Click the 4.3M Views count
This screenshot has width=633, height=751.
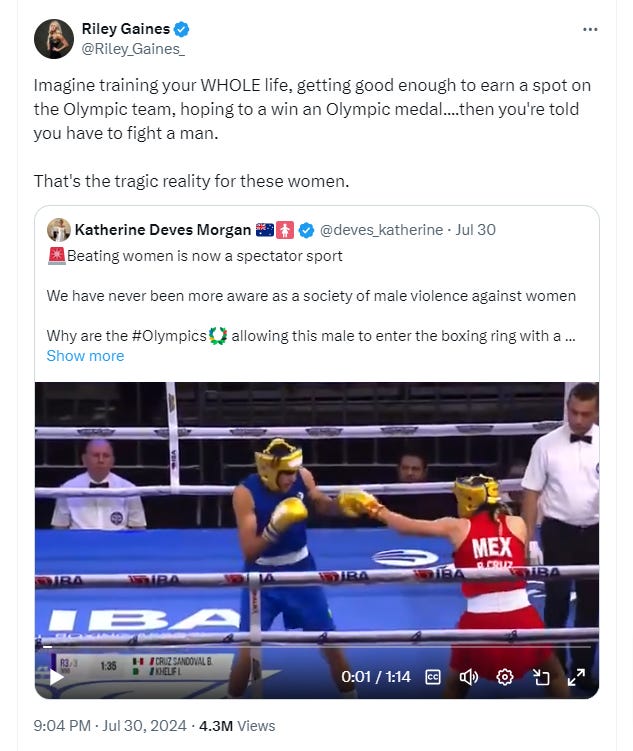point(237,726)
